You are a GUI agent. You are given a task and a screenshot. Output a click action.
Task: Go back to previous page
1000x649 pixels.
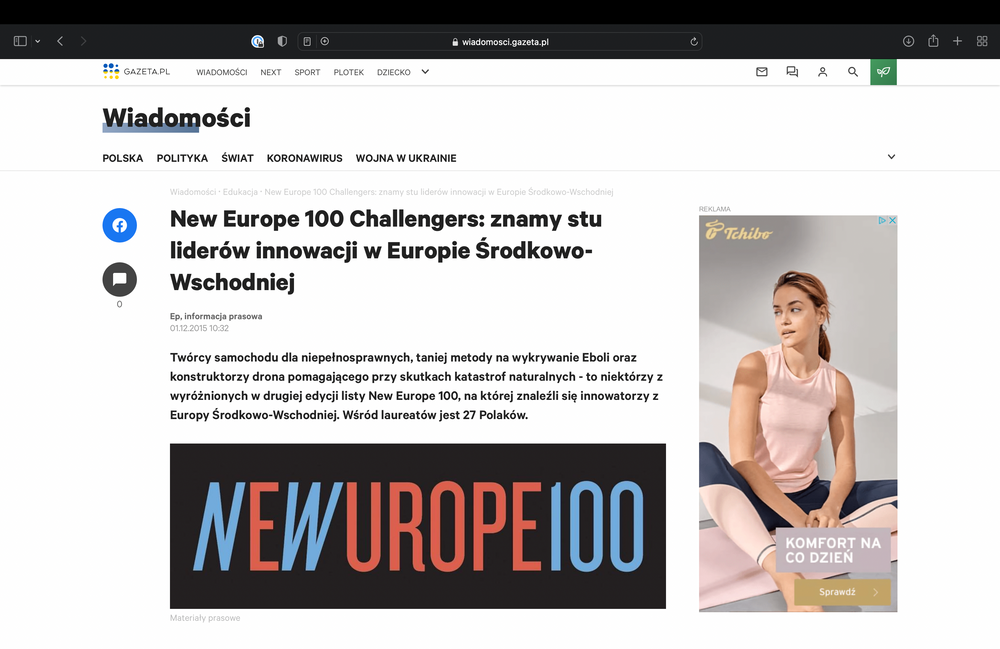pyautogui.click(x=60, y=41)
